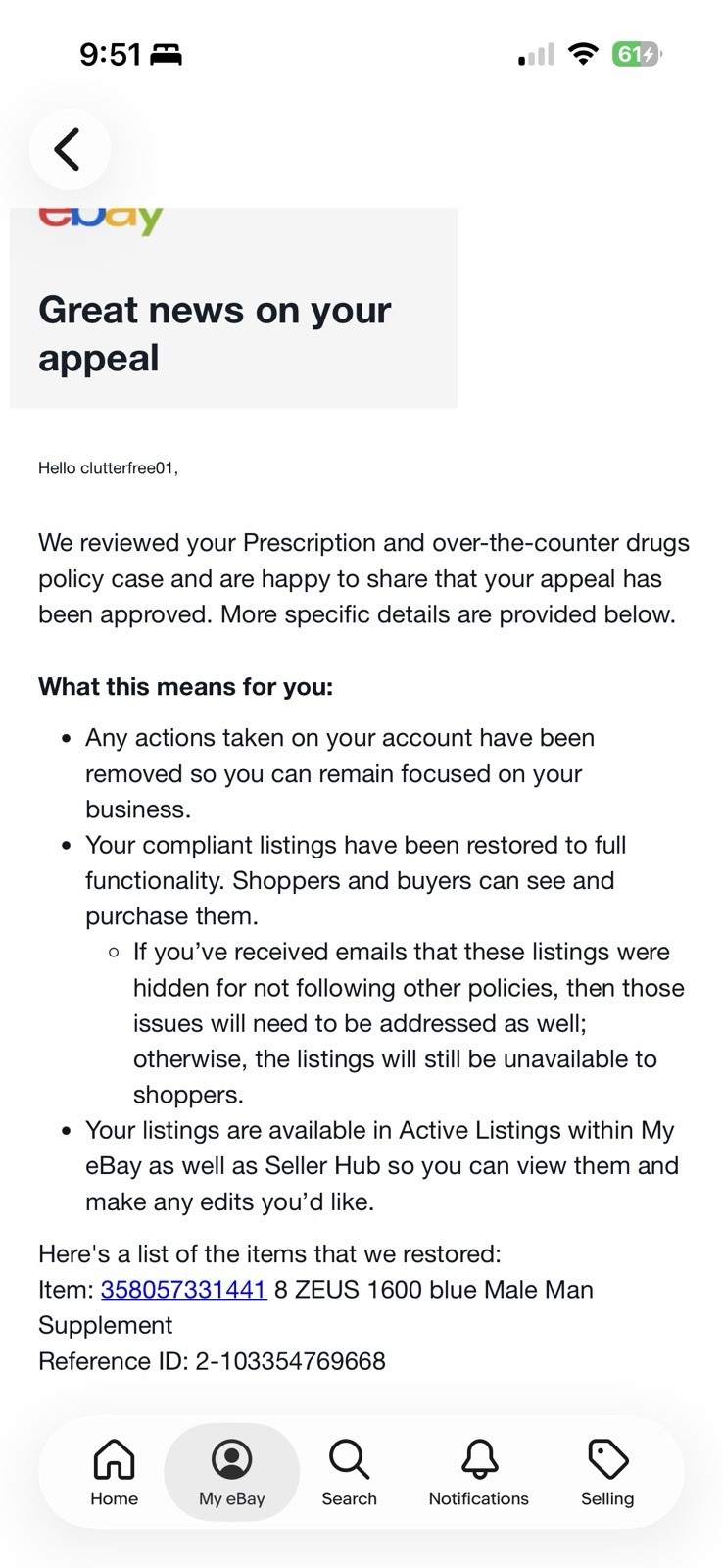Tap the Selling tab label
This screenshot has height=1568, width=723.
[607, 1498]
